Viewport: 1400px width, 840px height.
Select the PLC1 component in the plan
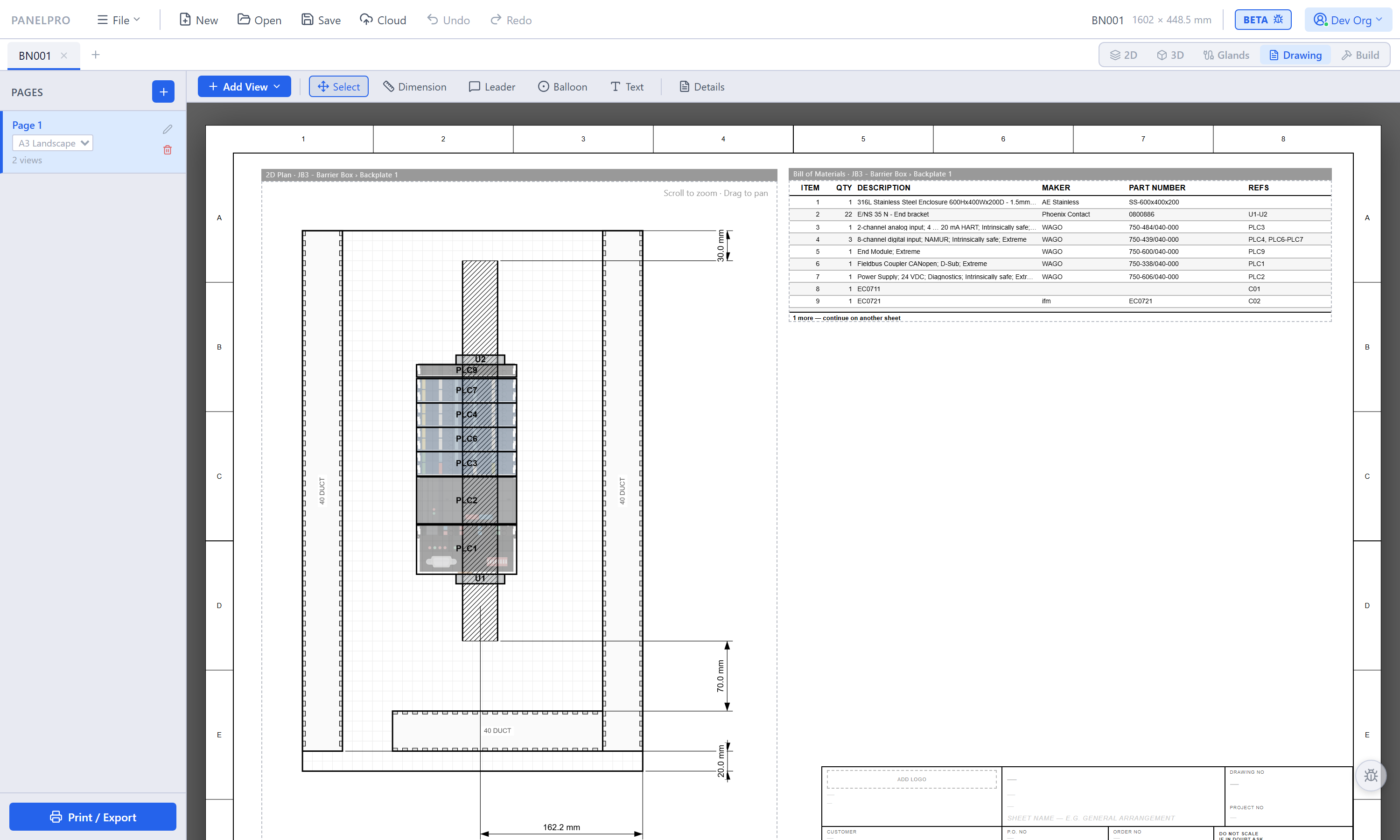coord(466,548)
